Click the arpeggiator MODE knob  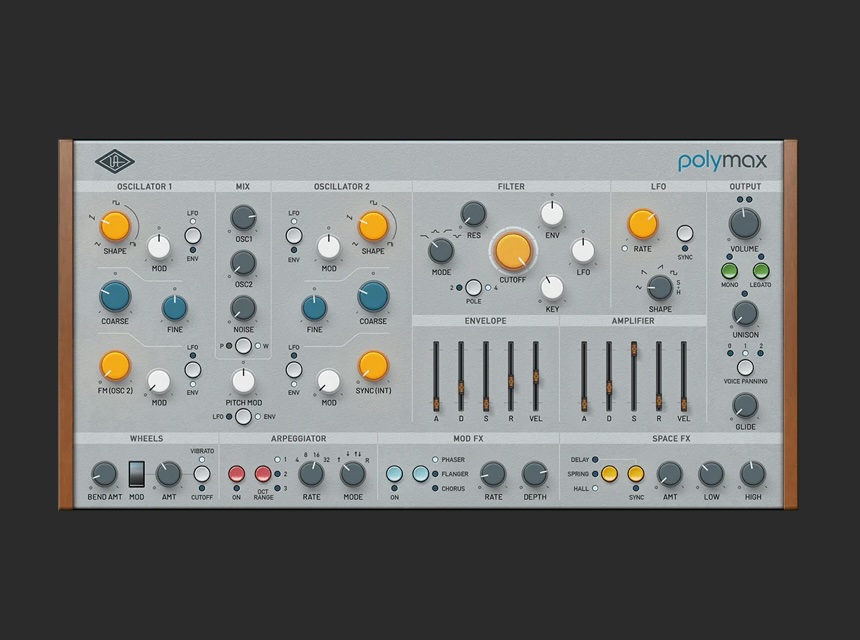click(353, 474)
